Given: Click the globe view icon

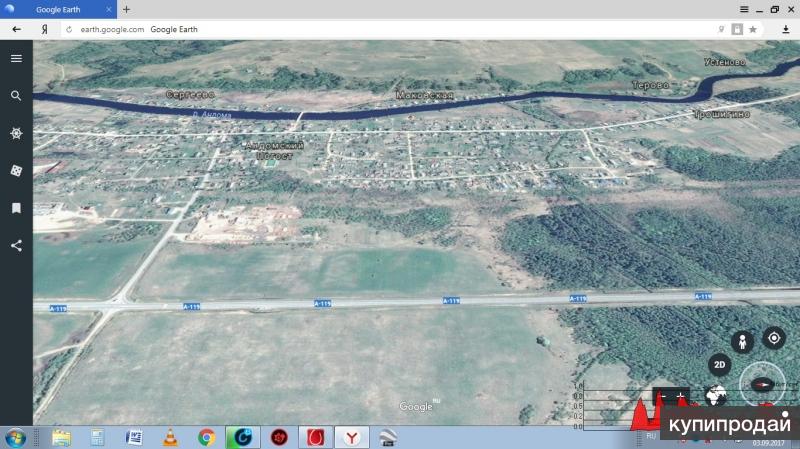Looking at the screenshot, I should (x=715, y=395).
